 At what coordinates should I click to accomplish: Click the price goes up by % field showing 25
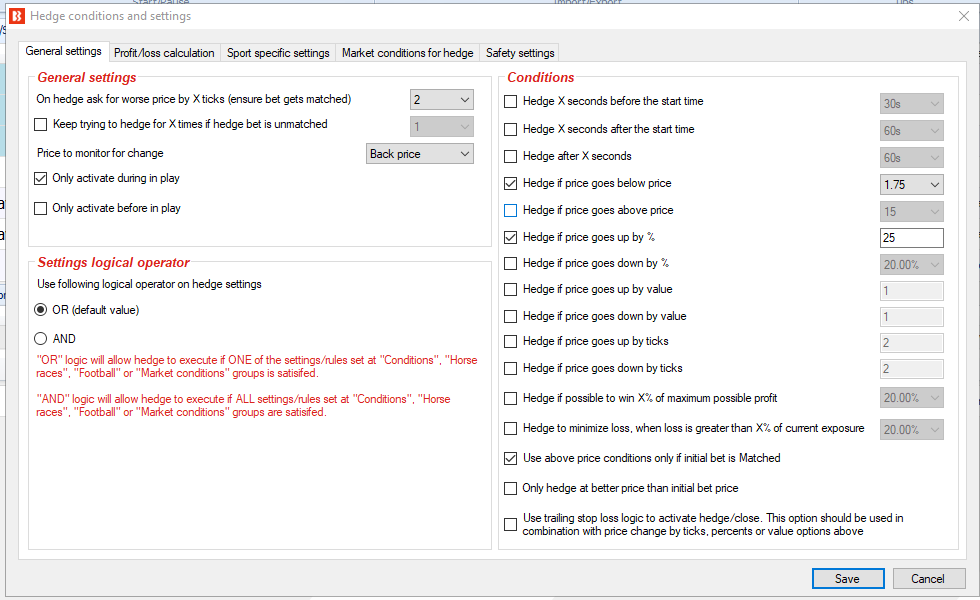coord(911,238)
